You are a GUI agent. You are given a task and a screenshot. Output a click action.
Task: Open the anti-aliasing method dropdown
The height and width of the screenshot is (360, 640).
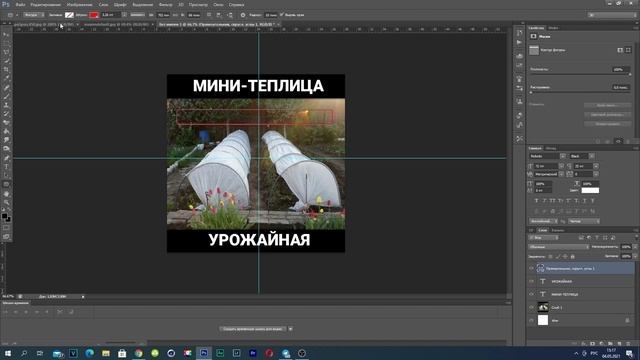click(584, 221)
